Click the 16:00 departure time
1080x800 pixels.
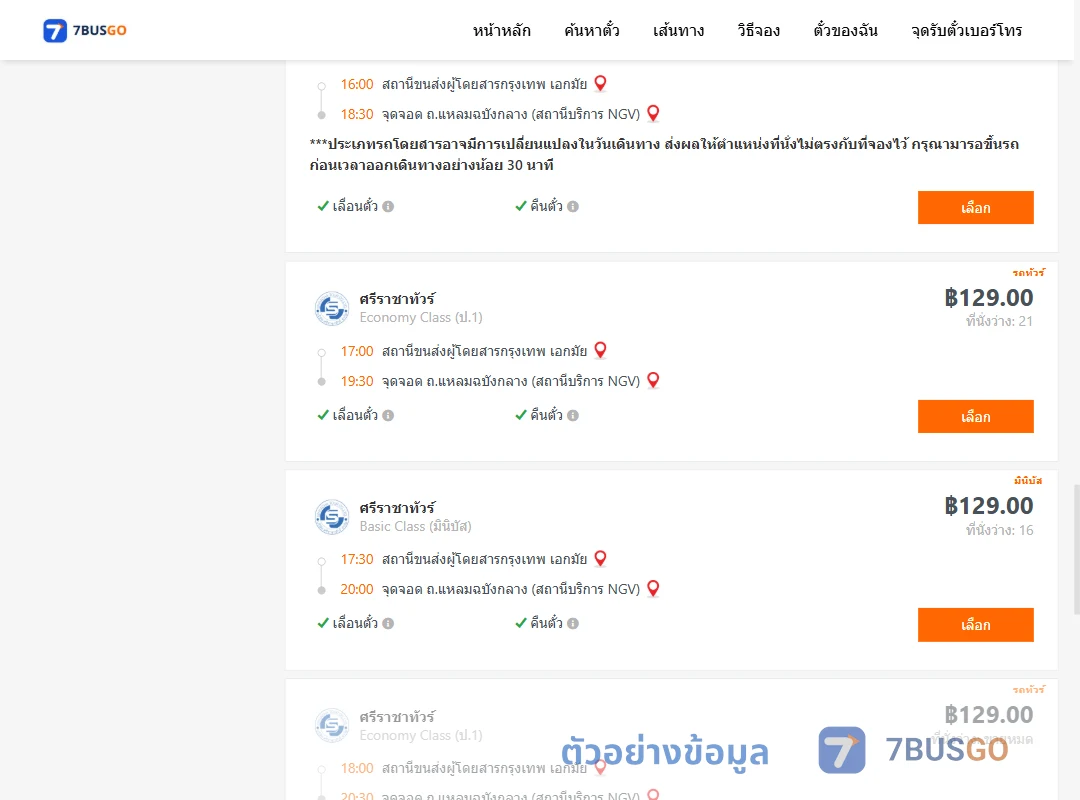[357, 84]
